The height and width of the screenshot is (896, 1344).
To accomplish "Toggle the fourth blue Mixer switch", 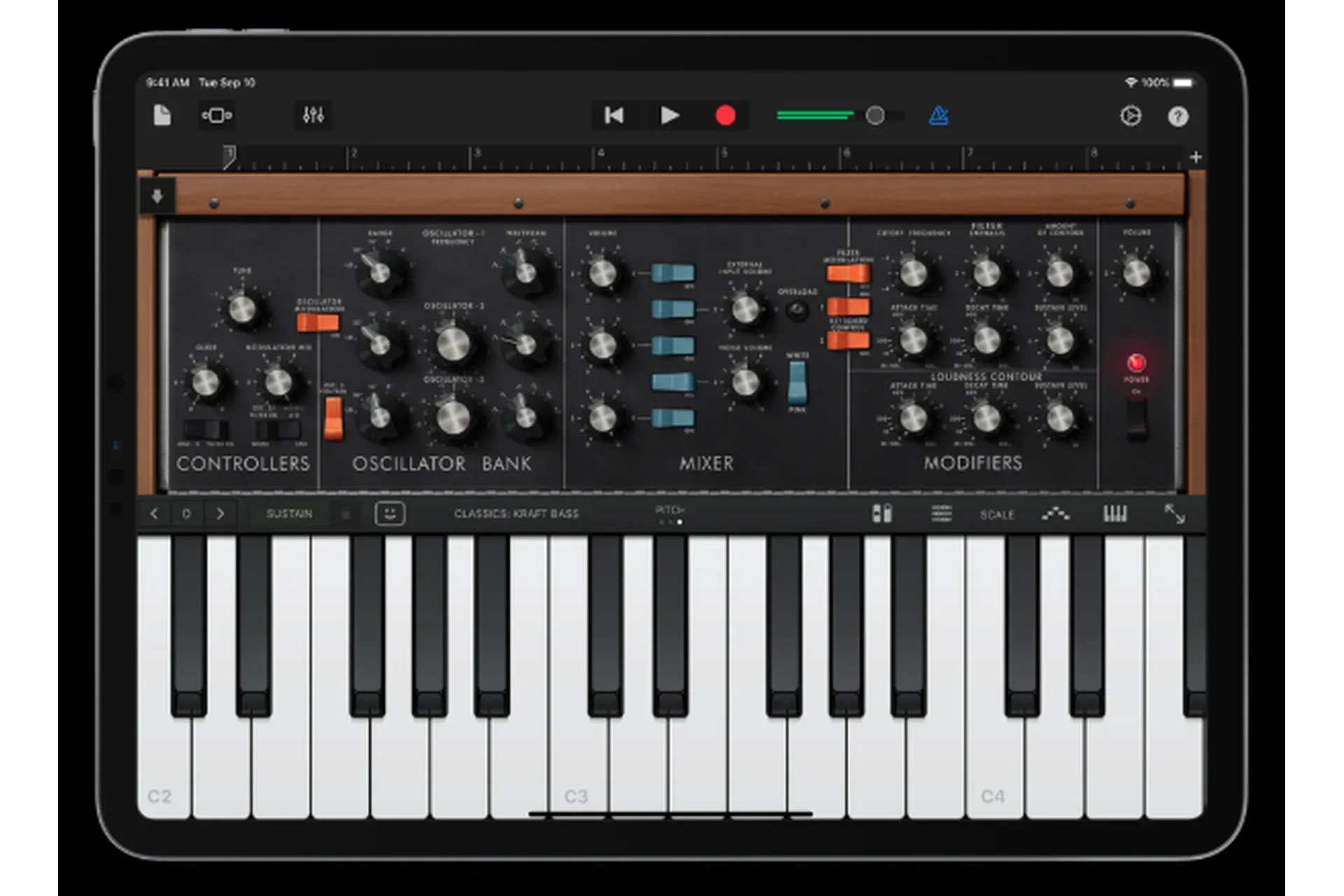I will [673, 381].
